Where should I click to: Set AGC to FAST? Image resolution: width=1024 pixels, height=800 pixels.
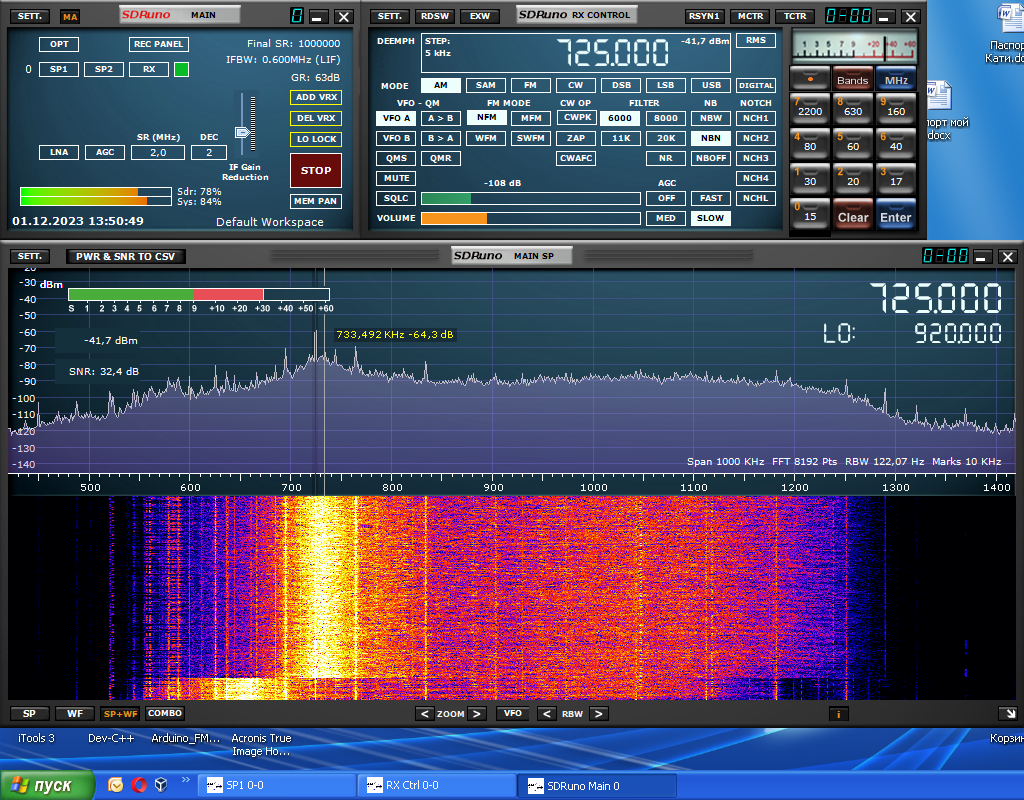711,198
